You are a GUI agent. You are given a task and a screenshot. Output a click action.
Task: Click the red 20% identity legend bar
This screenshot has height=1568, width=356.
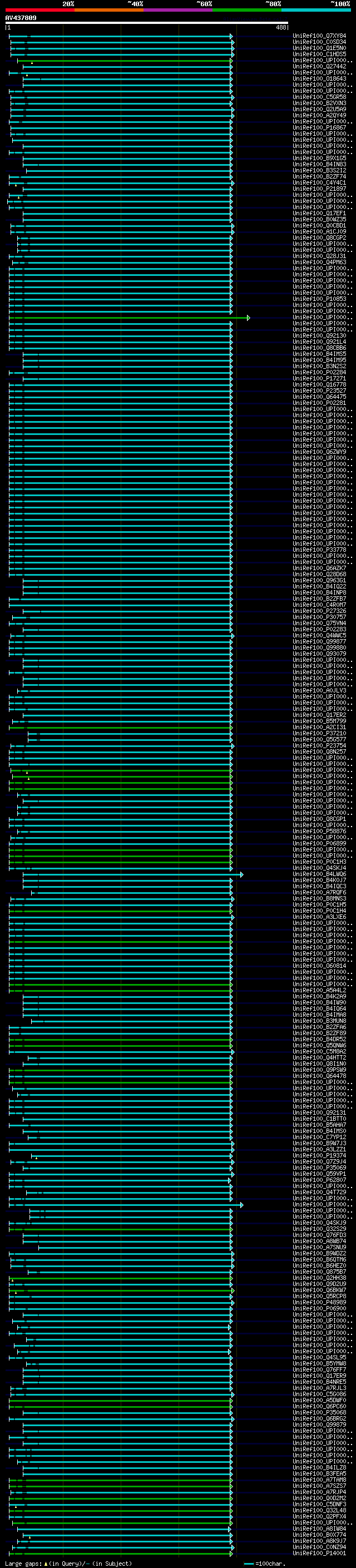point(39,10)
